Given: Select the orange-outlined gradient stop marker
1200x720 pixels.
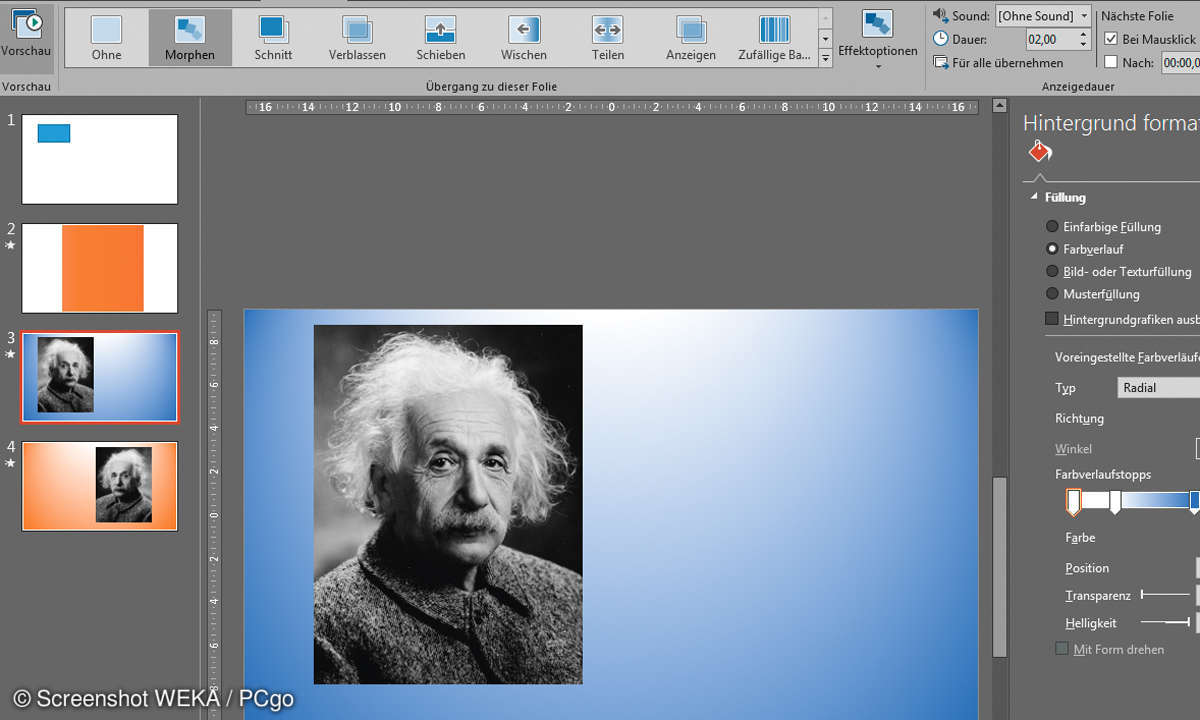Looking at the screenshot, I should click(x=1073, y=502).
